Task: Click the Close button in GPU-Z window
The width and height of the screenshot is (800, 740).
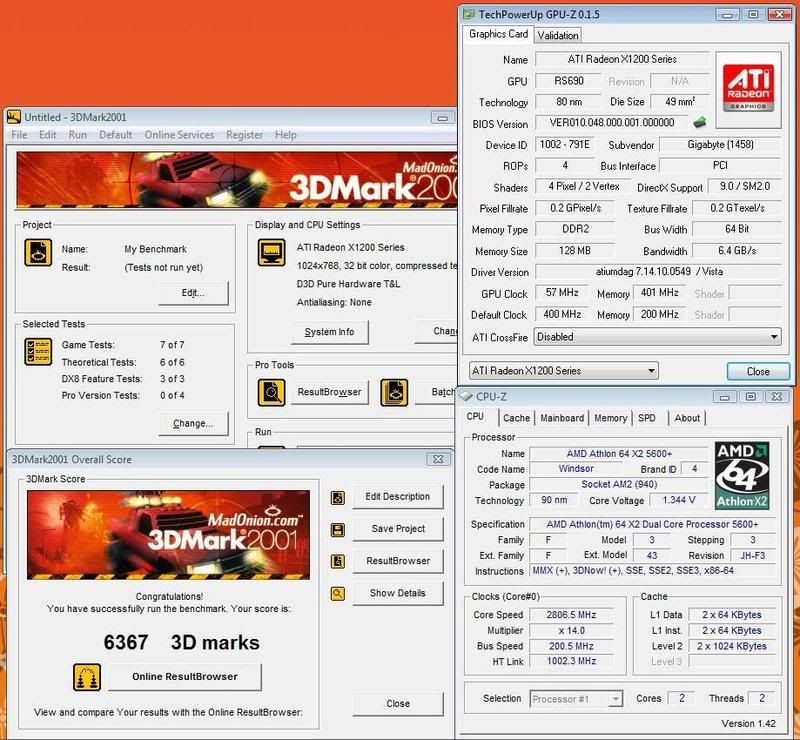Action: (x=758, y=372)
